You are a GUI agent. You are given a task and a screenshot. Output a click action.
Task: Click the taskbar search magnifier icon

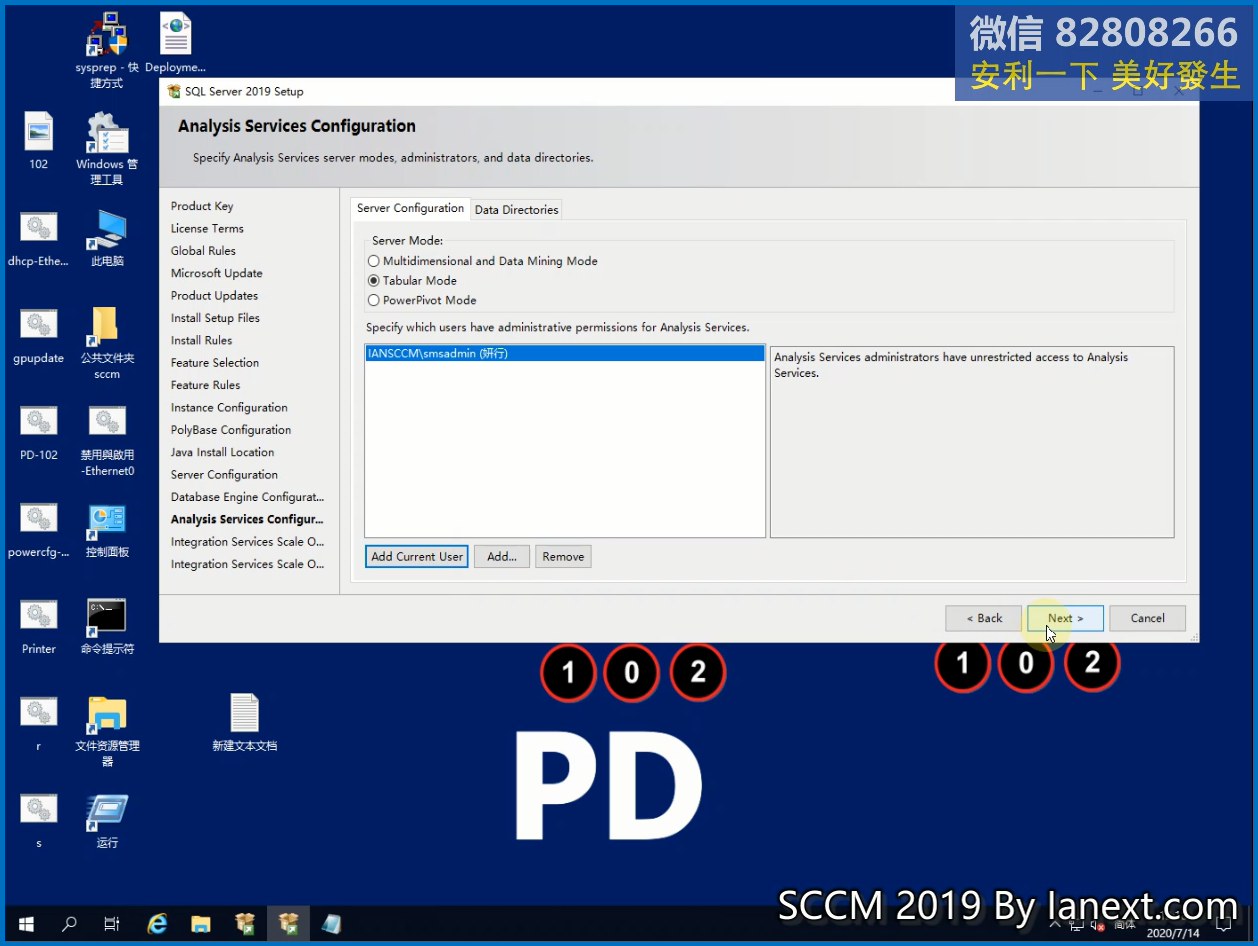pos(69,925)
